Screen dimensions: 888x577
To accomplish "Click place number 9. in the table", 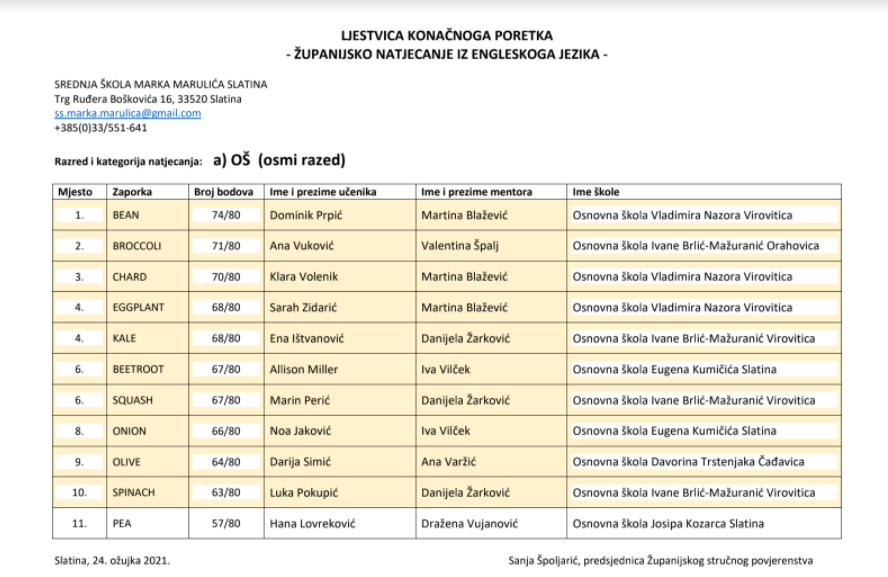I will (79, 462).
